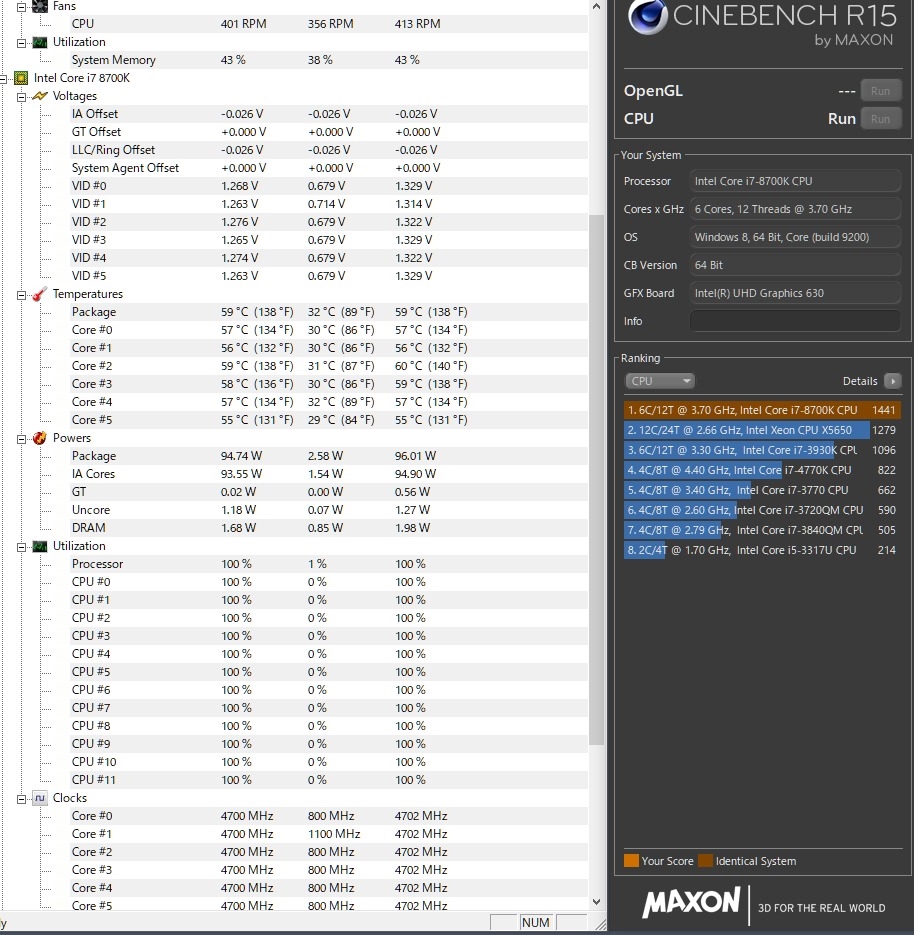Collapse the top Utilization node above System Memory
This screenshot has width=914, height=935.
(21, 43)
